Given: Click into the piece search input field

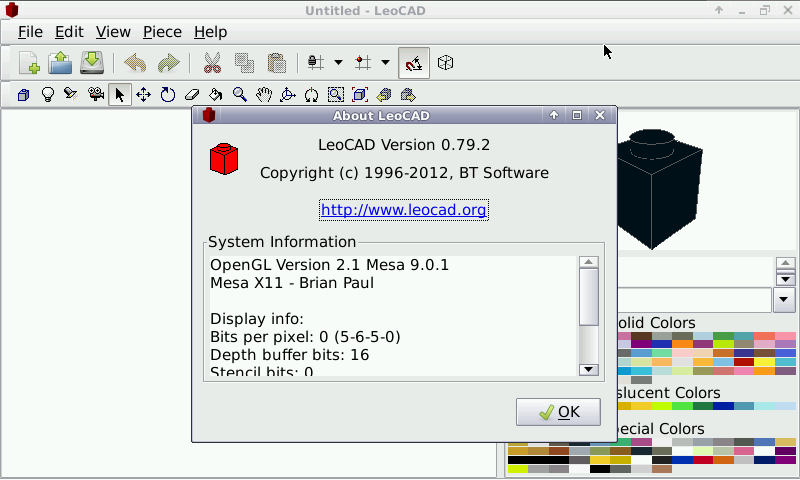Looking at the screenshot, I should tap(694, 300).
